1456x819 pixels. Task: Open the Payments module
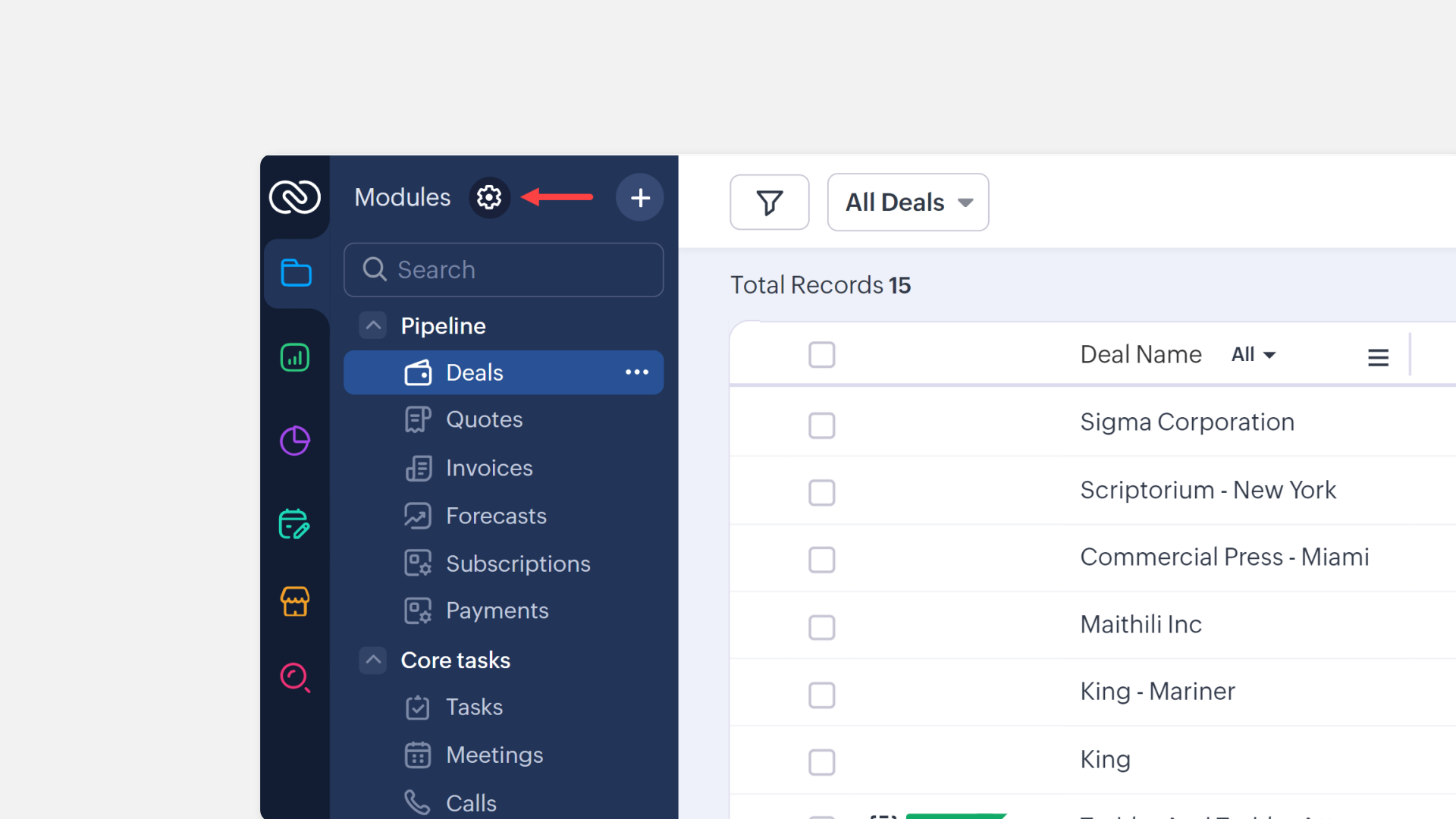click(x=497, y=610)
